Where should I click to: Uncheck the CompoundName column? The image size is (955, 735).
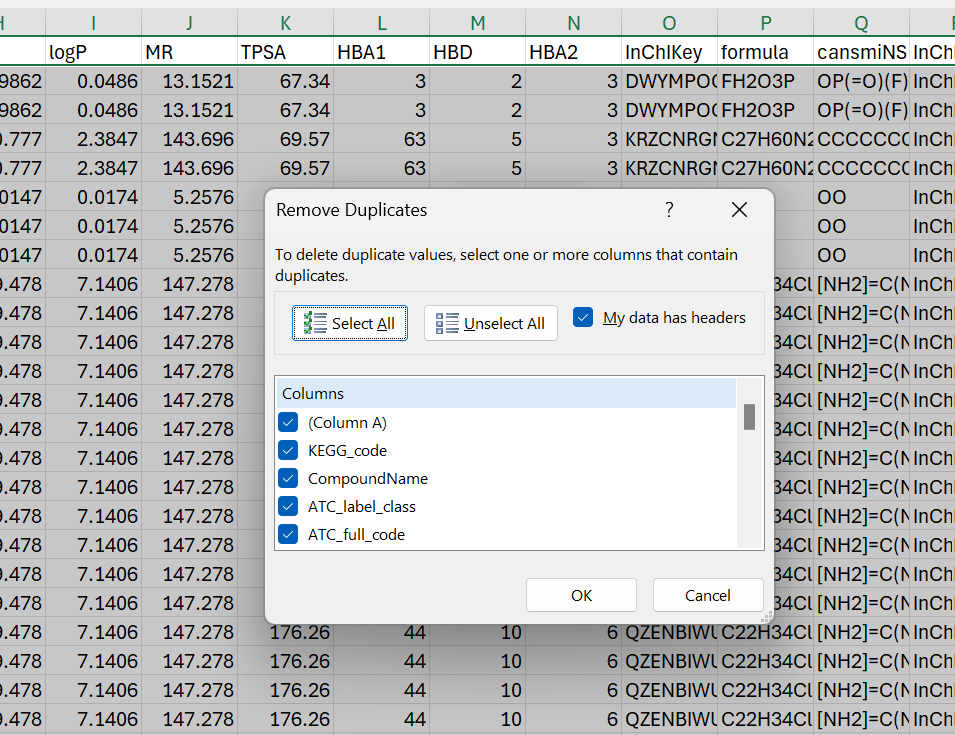[x=288, y=478]
